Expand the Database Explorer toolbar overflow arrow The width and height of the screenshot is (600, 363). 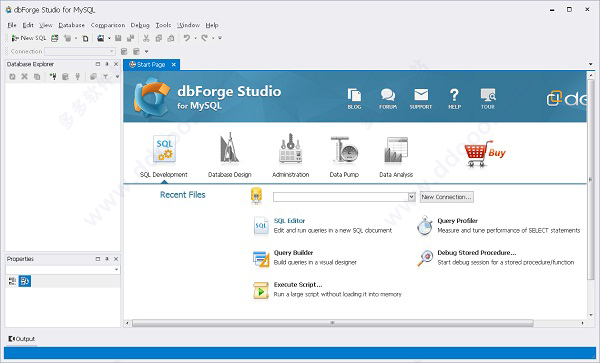coord(117,77)
